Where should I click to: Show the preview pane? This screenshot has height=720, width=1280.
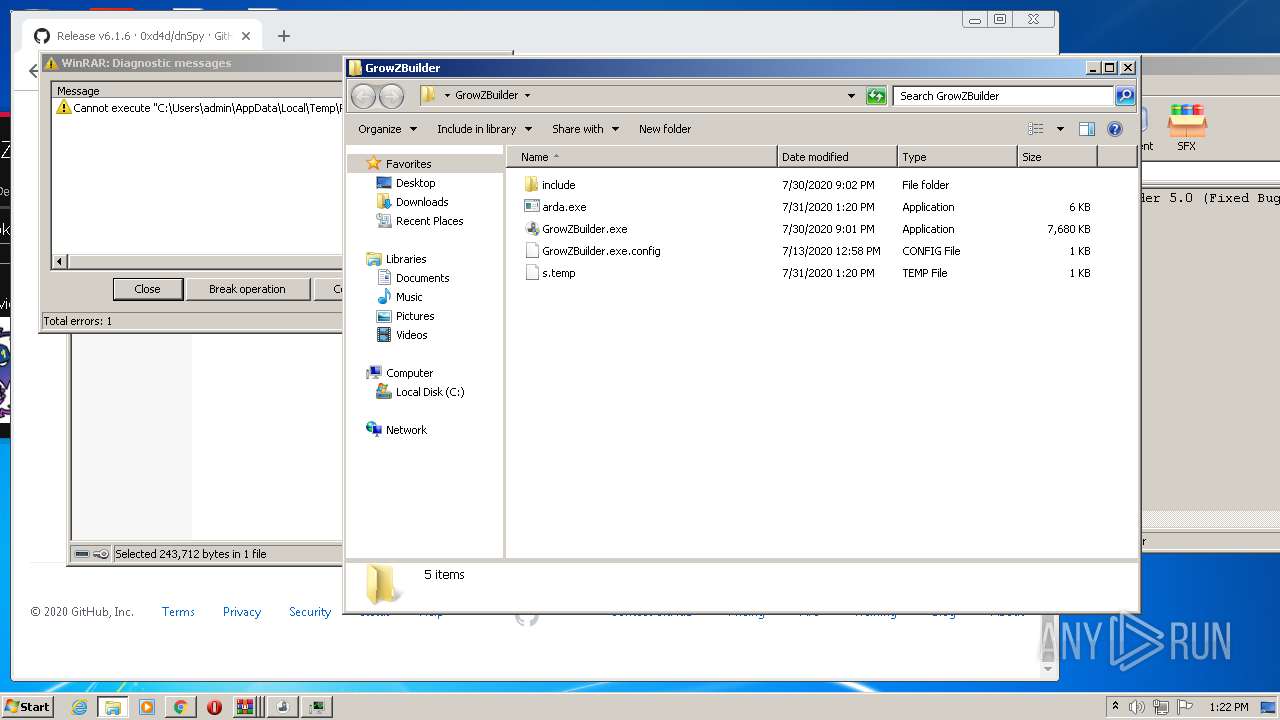coord(1087,129)
